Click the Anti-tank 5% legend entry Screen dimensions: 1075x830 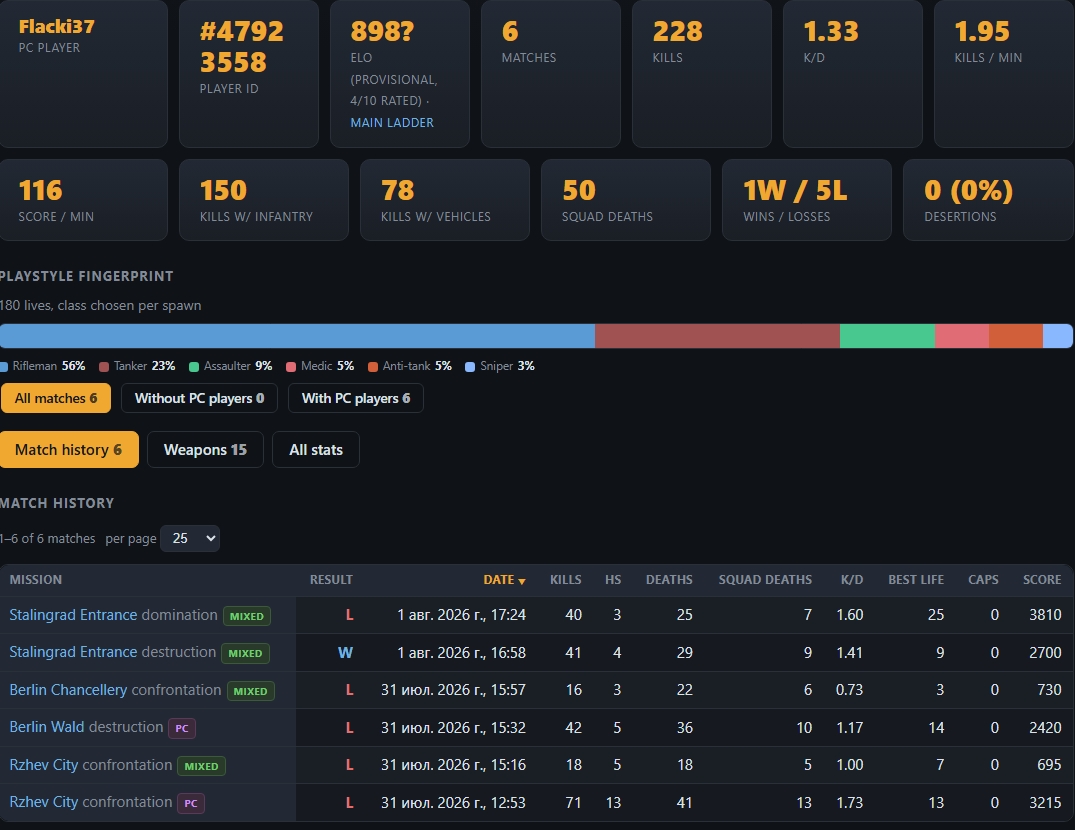410,366
